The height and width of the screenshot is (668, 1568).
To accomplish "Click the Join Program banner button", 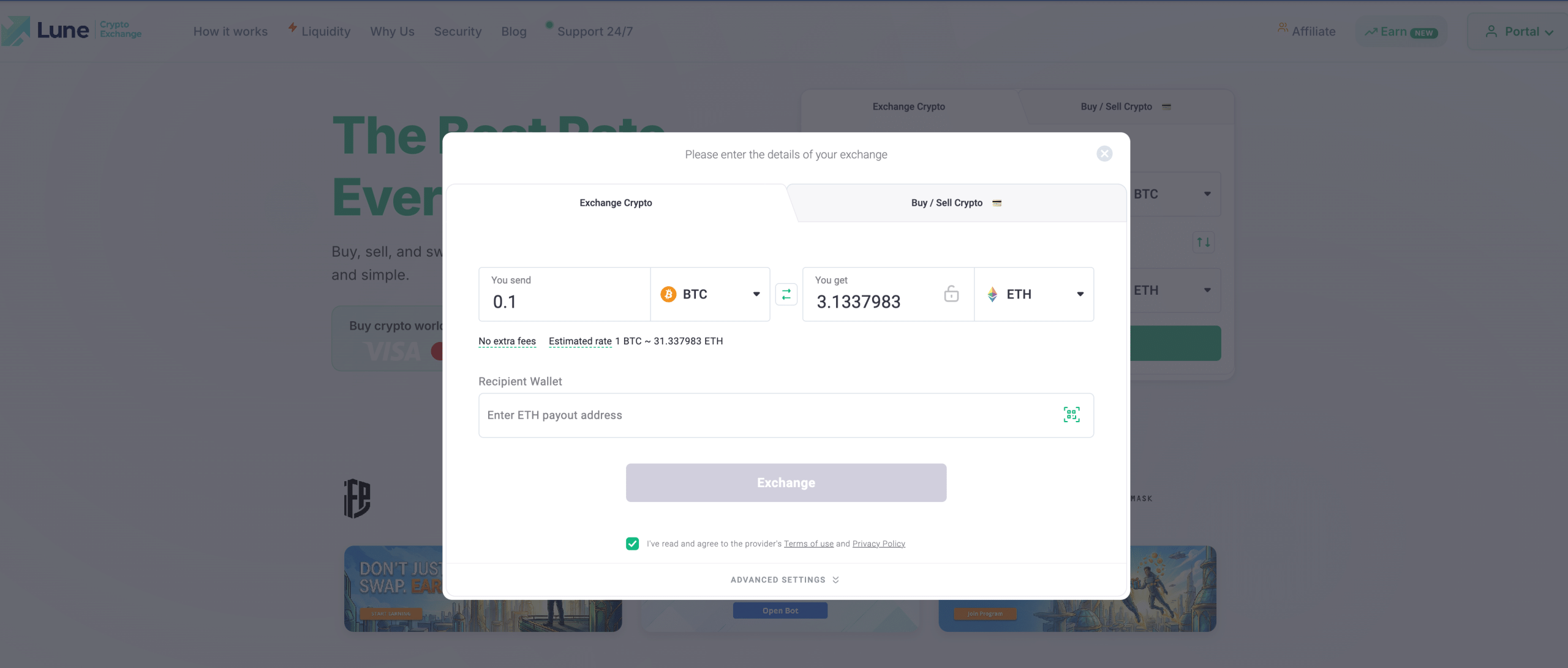I will coord(985,613).
